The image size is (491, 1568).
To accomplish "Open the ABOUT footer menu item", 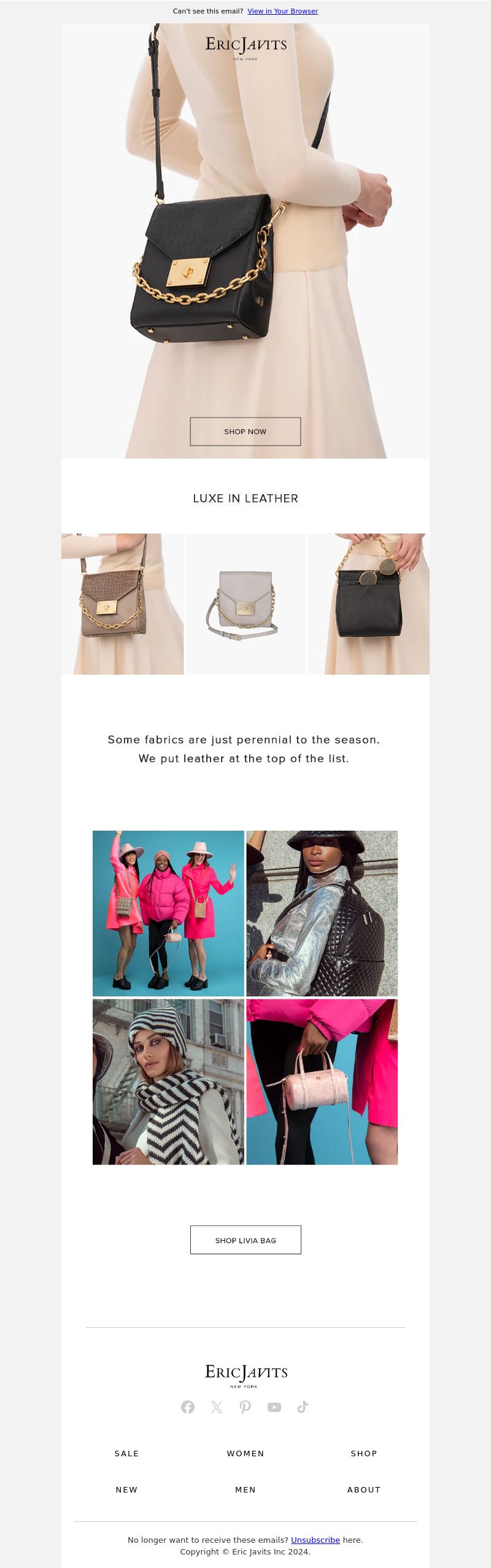I will coord(364,1489).
